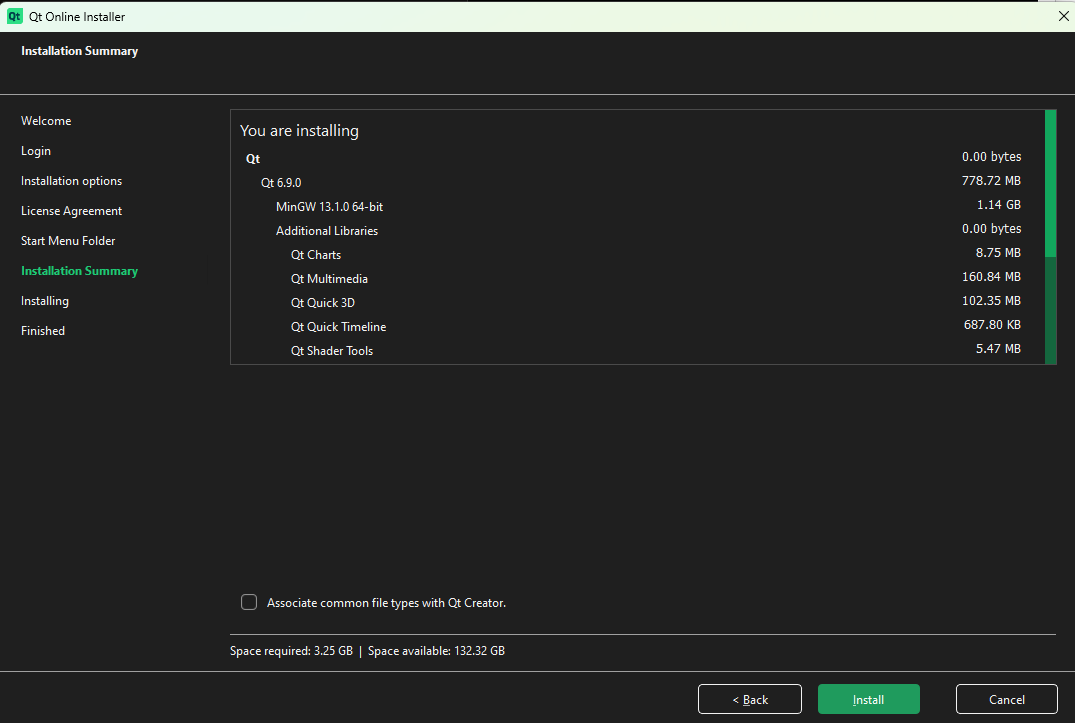Select Start Menu Folder step in sidebar
The width and height of the screenshot is (1075, 723).
coord(68,241)
